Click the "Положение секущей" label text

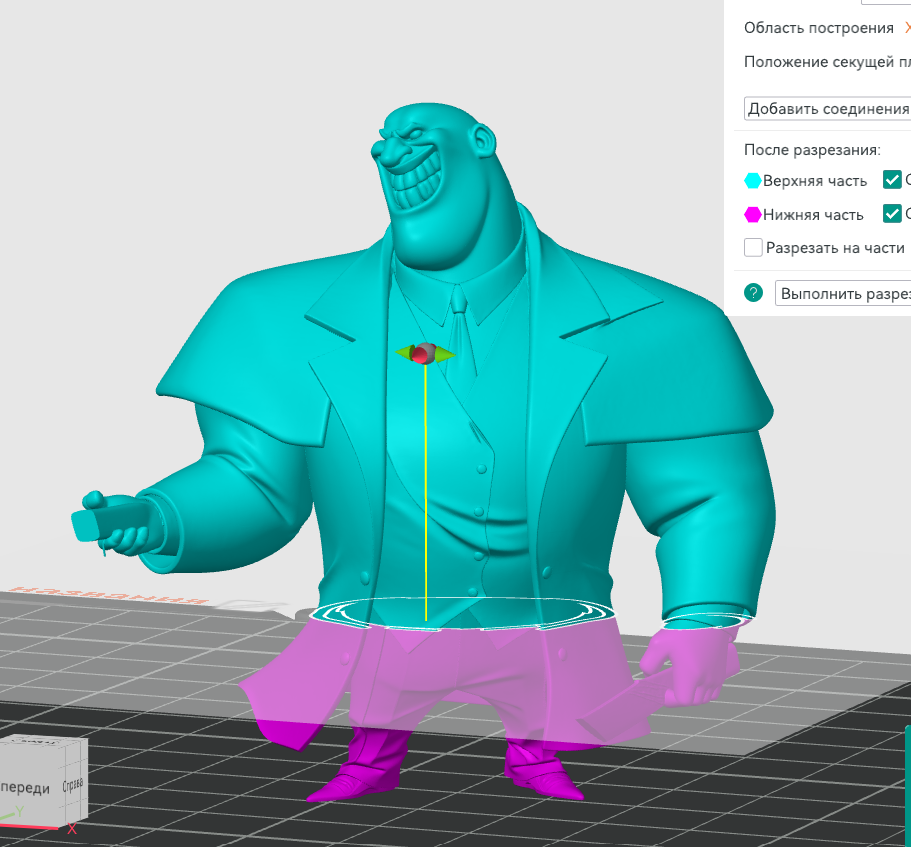coord(819,62)
